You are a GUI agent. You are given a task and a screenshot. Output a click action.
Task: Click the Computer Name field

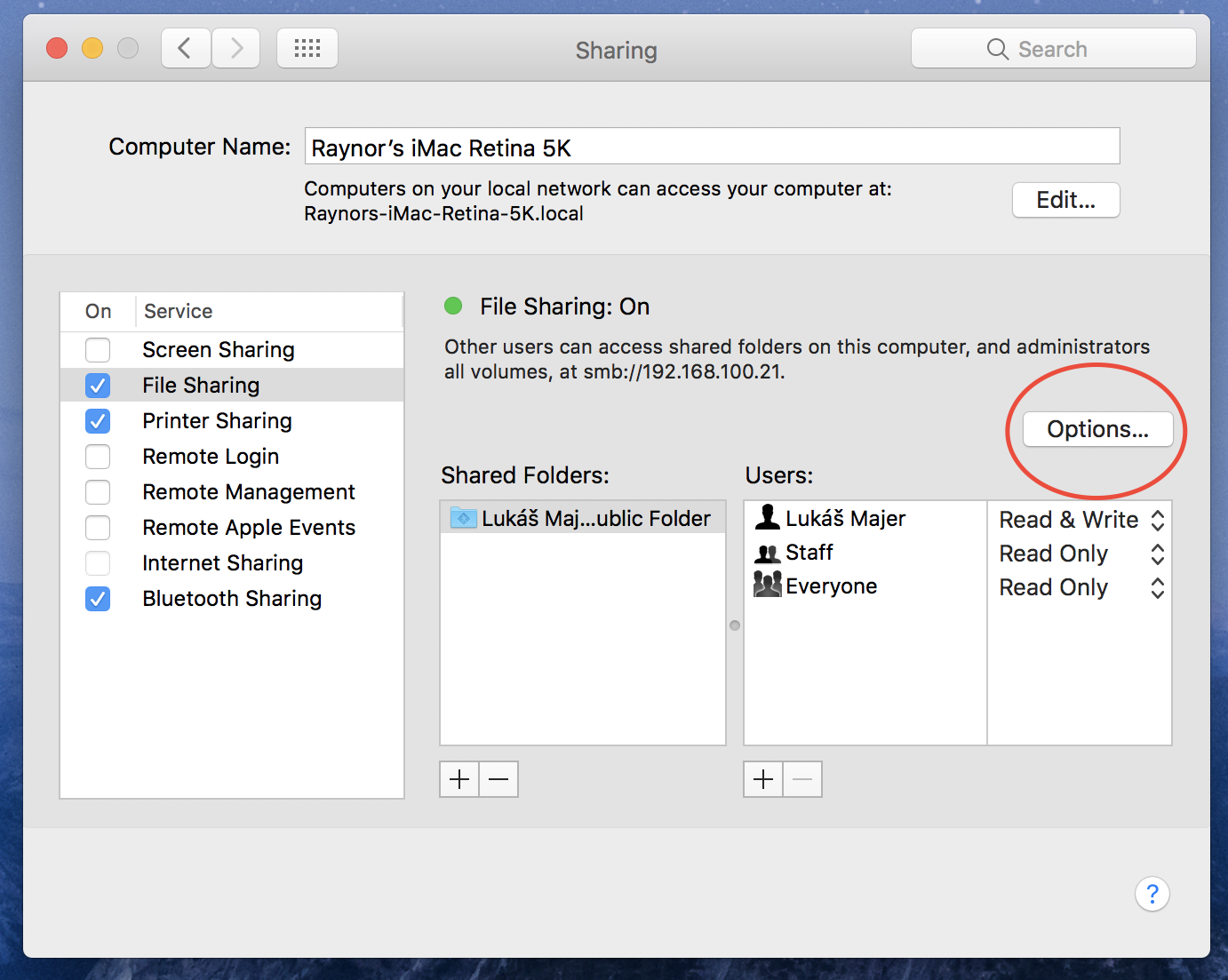[712, 147]
